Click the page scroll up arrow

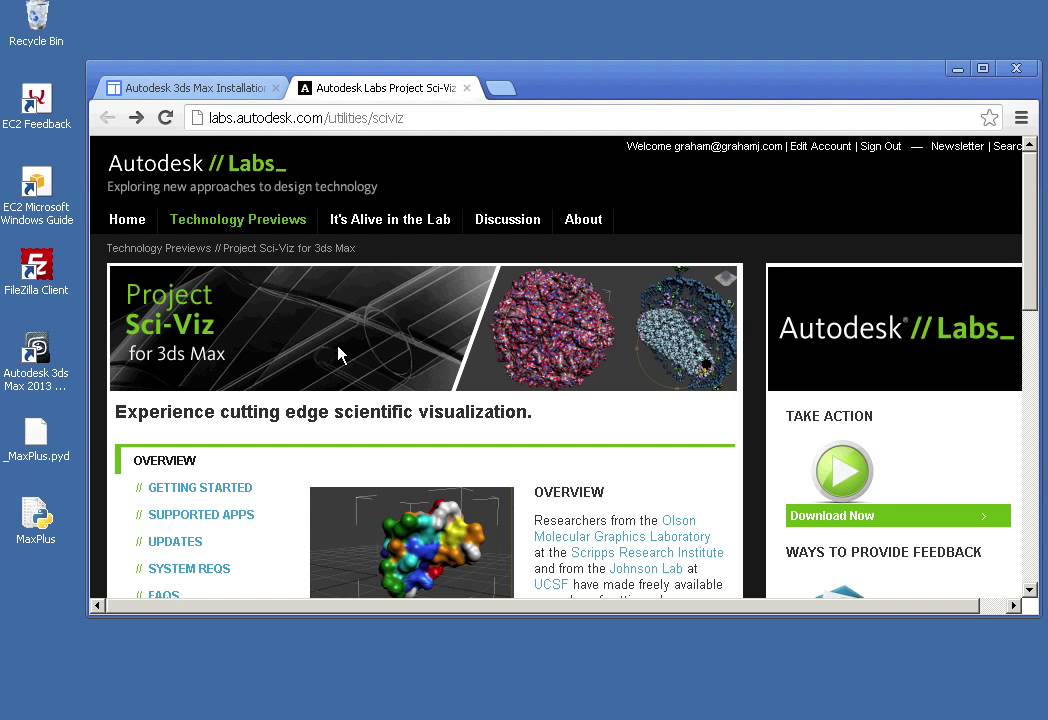point(1029,144)
